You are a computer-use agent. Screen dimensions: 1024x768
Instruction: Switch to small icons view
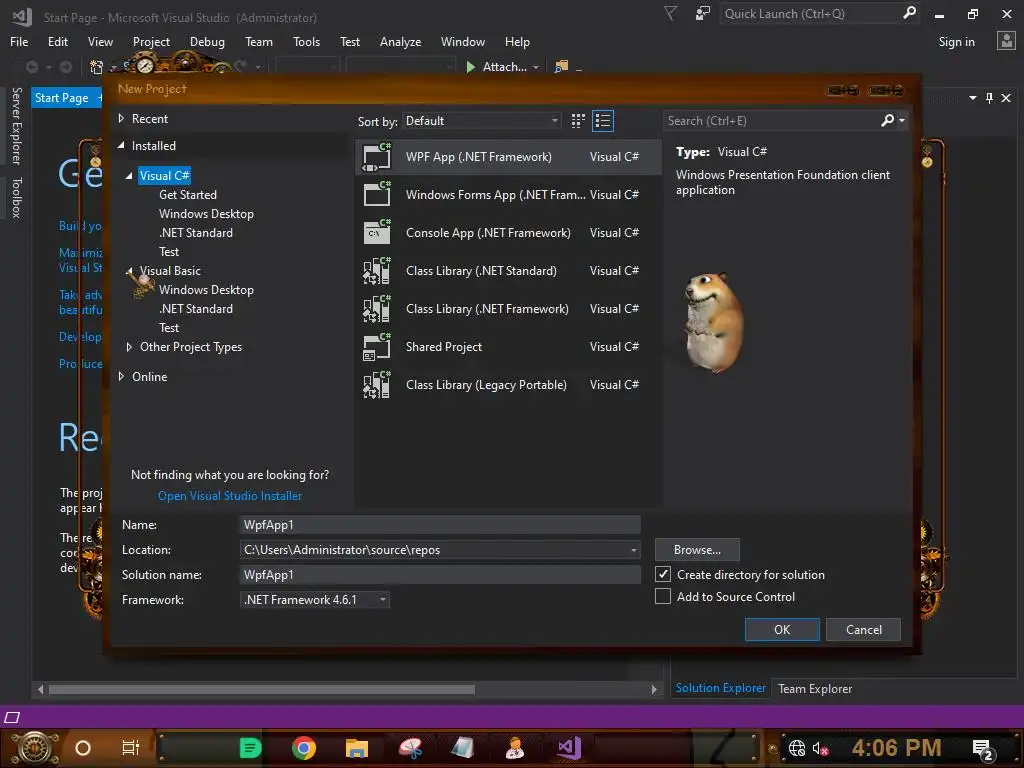(578, 121)
